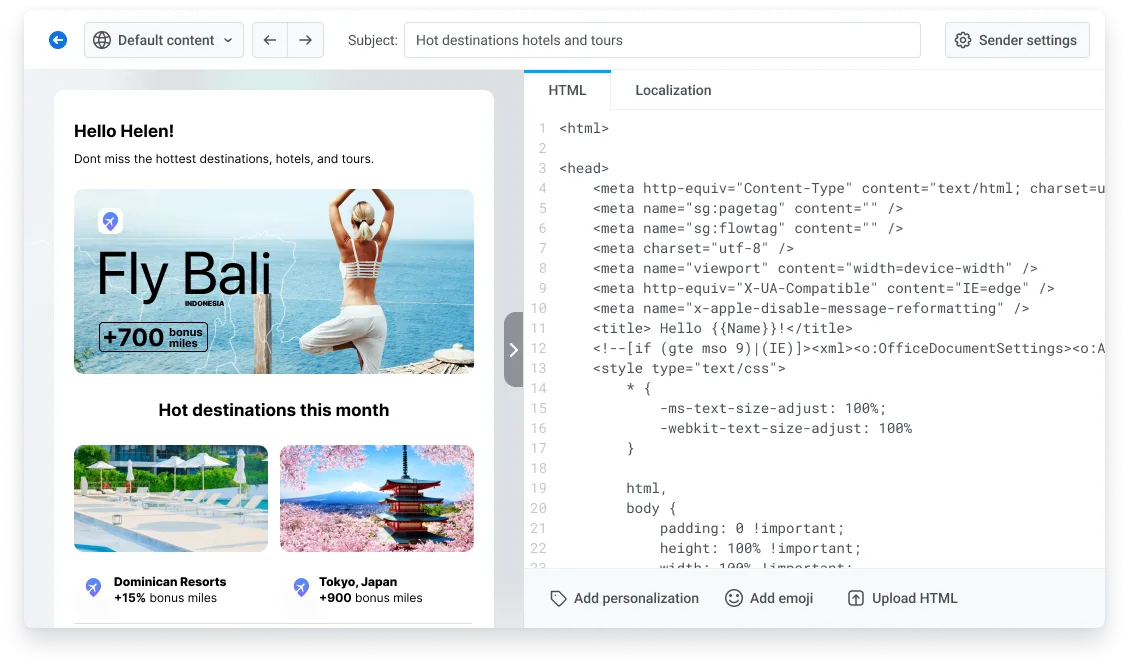
Task: Click the globe icon beside Default content
Action: [x=102, y=40]
